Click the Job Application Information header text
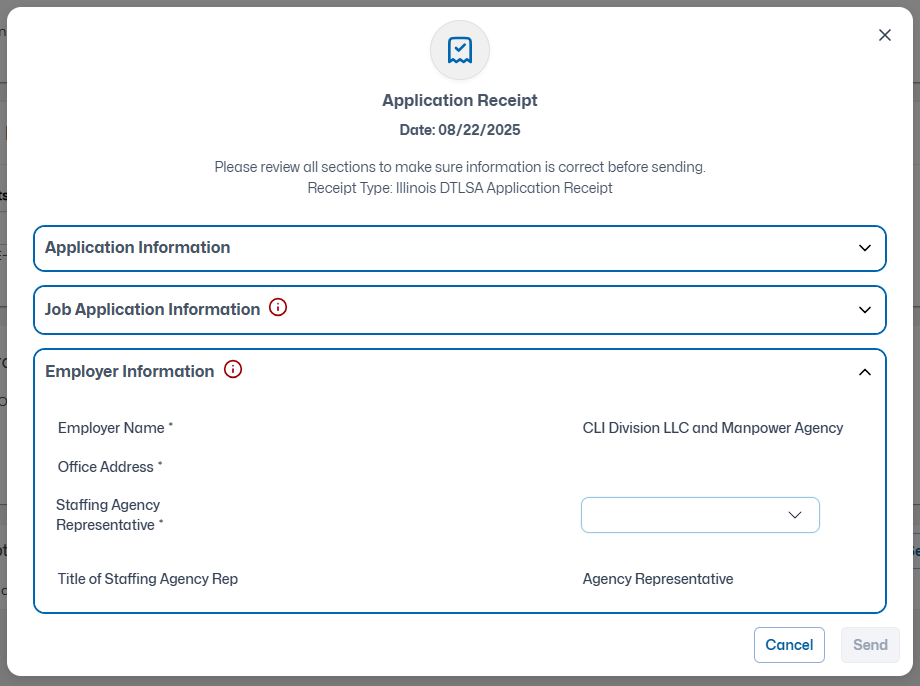Image resolution: width=920 pixels, height=686 pixels. (x=153, y=309)
